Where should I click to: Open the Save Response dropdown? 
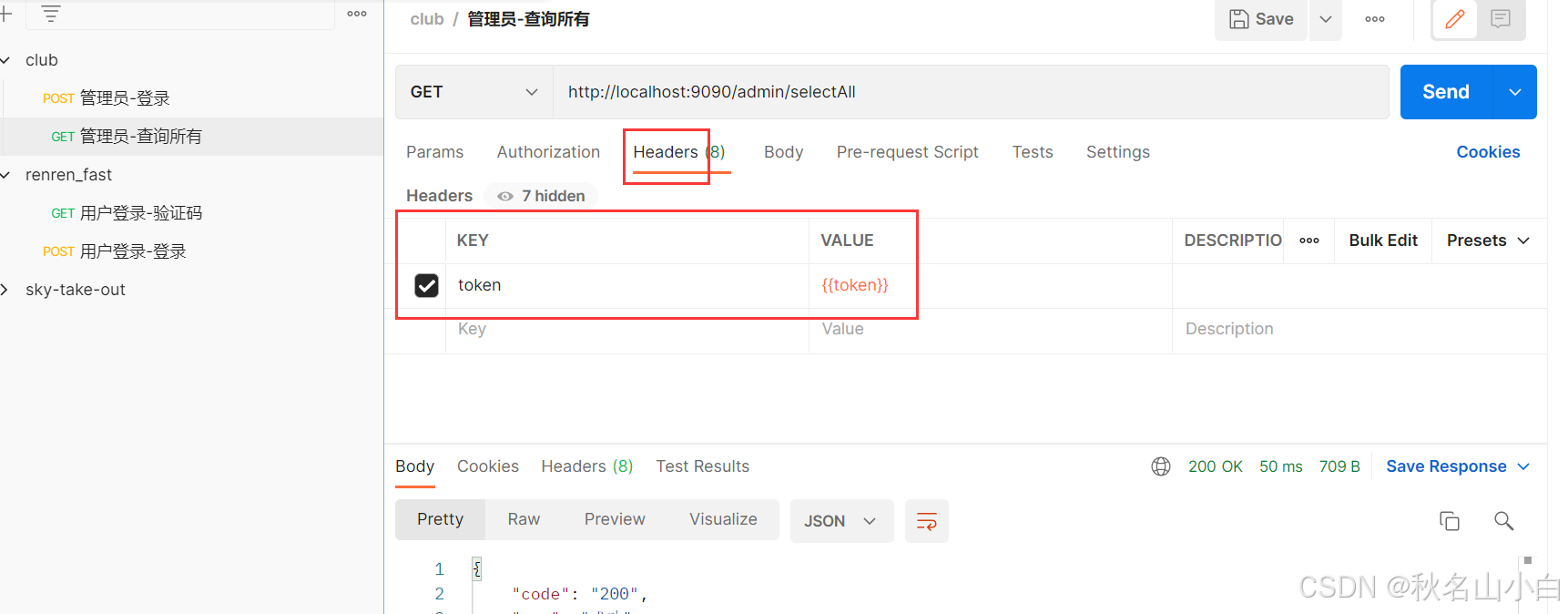tap(1458, 466)
